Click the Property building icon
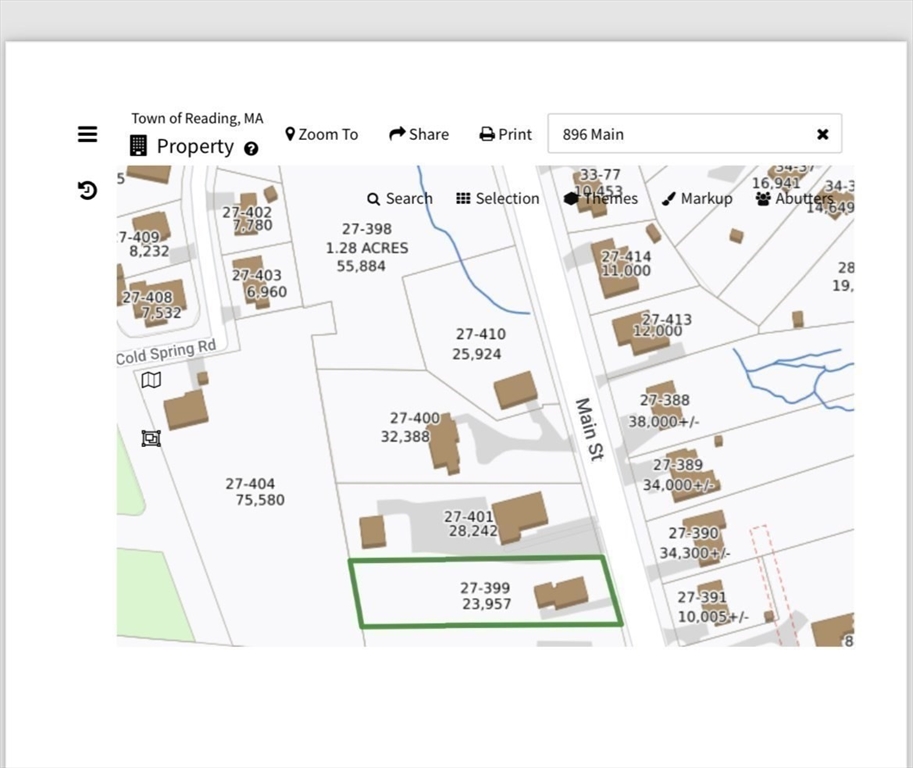Viewport: 913px width, 768px height. coord(139,146)
